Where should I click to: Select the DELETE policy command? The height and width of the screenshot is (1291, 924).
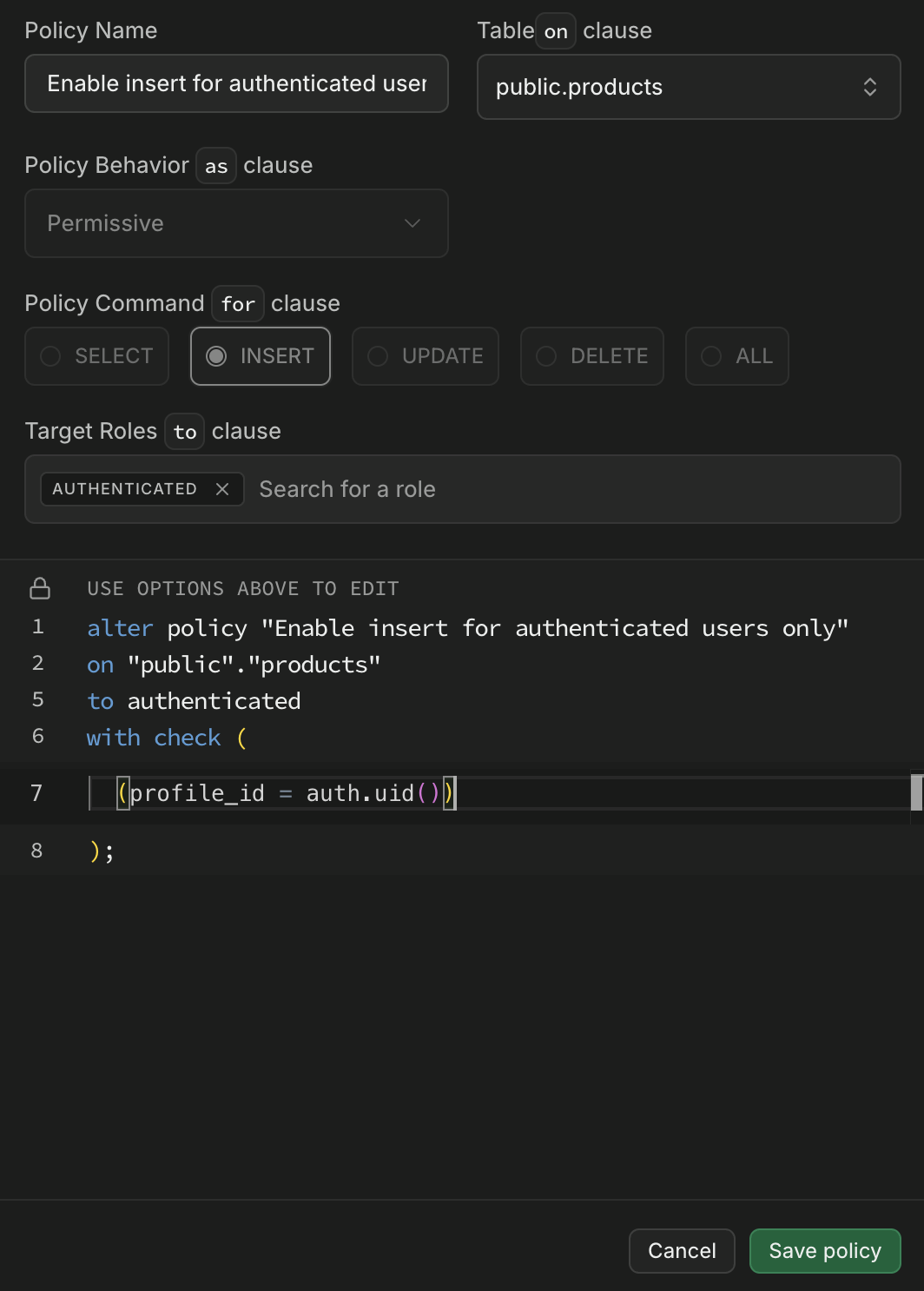point(592,356)
